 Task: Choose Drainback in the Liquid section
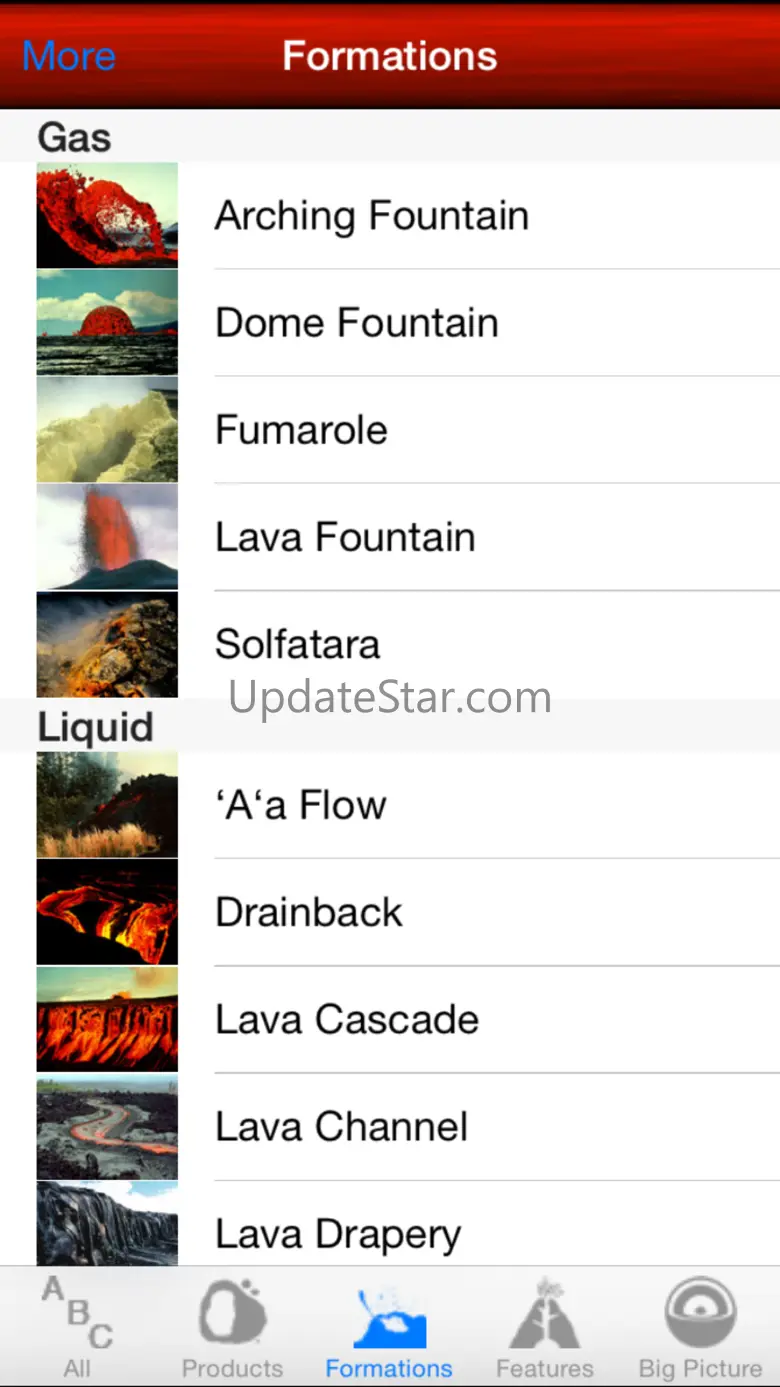point(390,912)
